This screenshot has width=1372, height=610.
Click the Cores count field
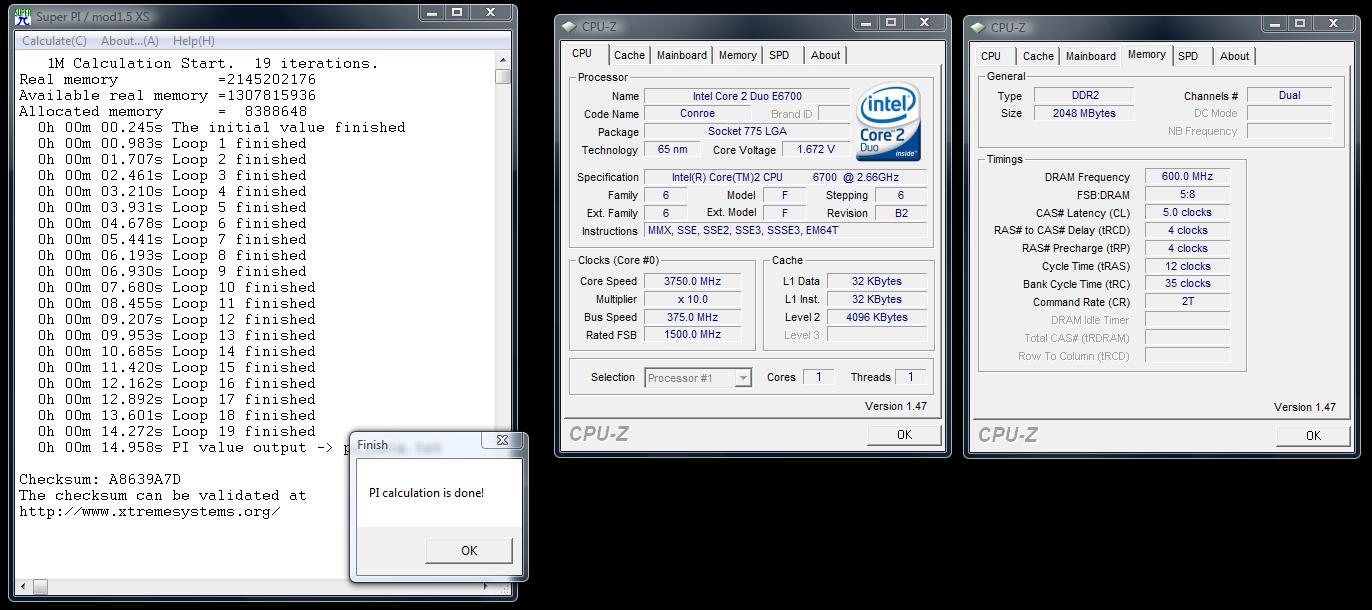[x=819, y=377]
